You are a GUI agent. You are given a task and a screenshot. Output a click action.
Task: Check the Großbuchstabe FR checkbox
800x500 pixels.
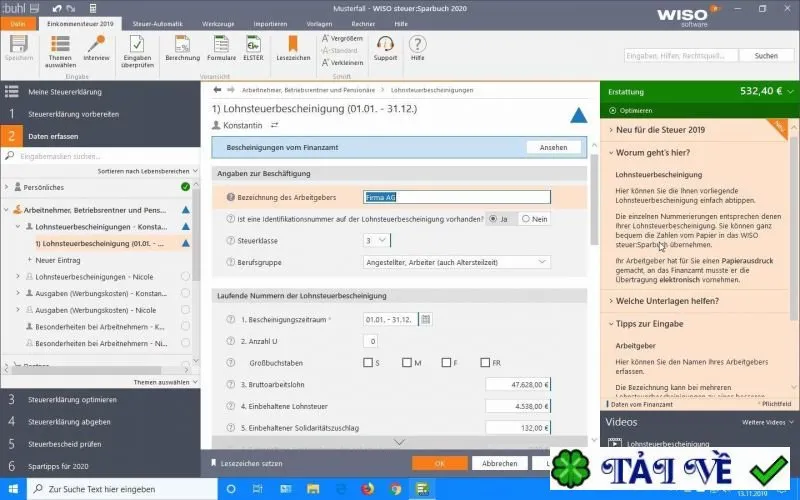point(485,363)
